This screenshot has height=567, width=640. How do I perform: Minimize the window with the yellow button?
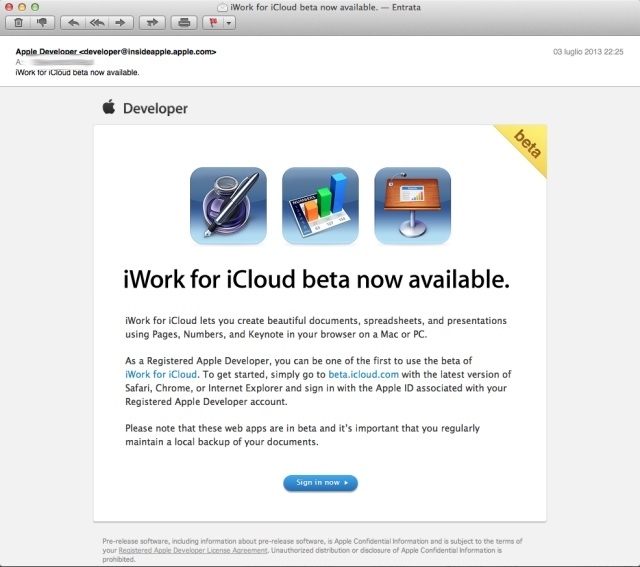tap(22, 7)
